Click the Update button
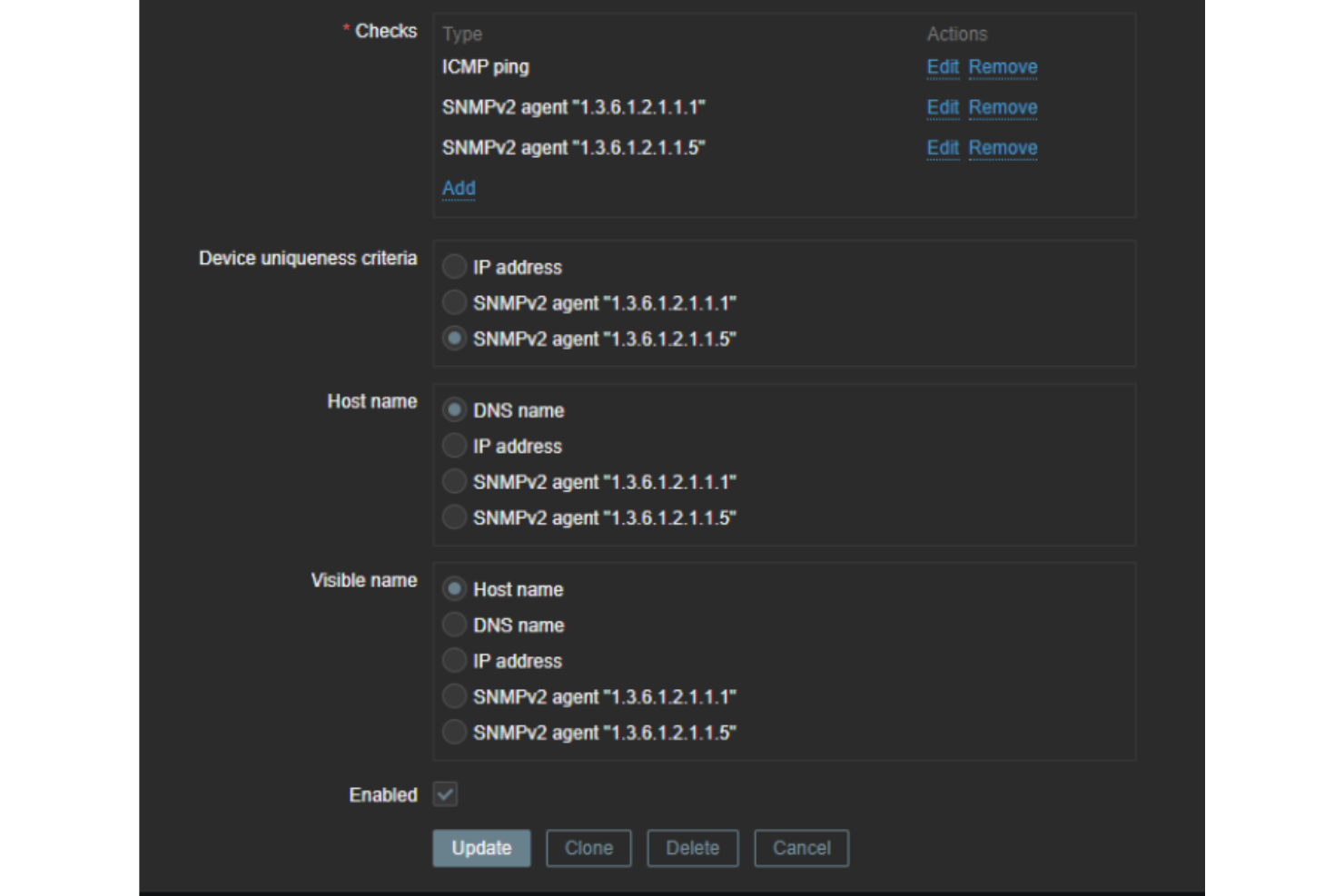This screenshot has height=896, width=1344. (x=481, y=848)
